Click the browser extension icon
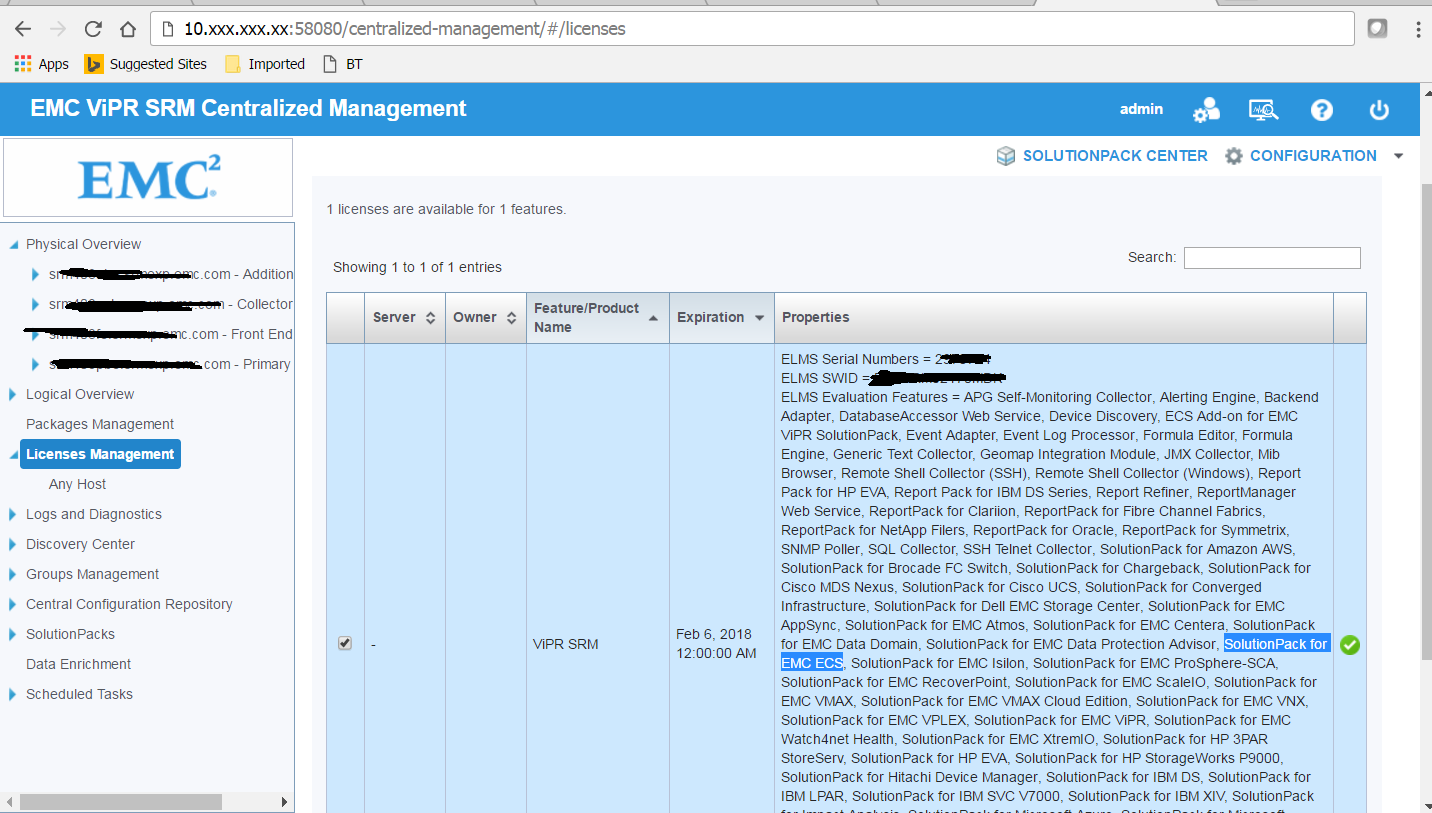1432x813 pixels. pyautogui.click(x=1377, y=29)
